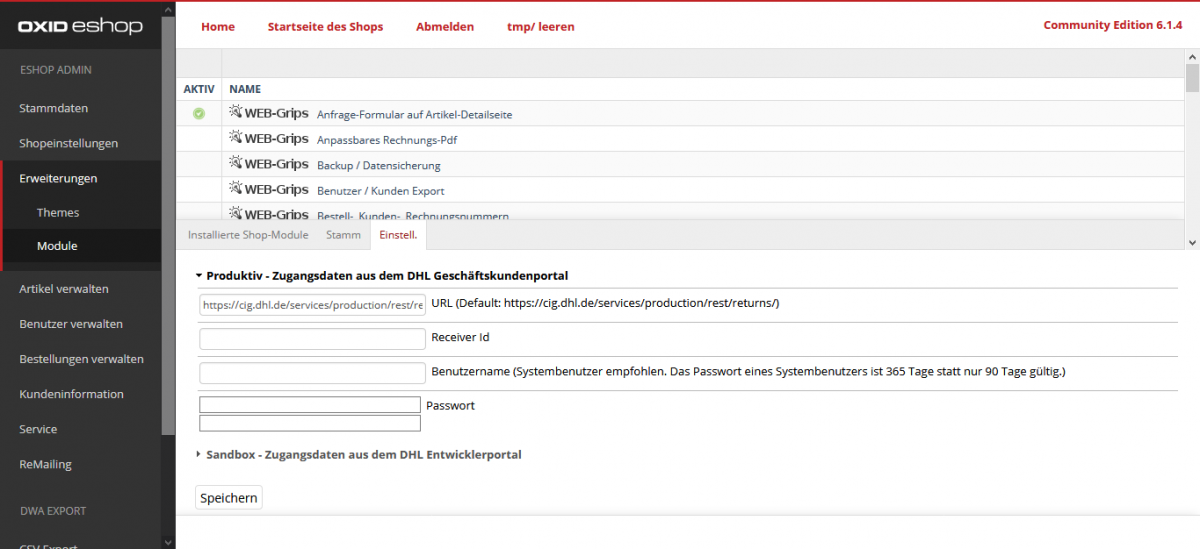Viewport: 1200px width, 549px height.
Task: Click the DWA EXPORT sidebar heading
Action: [53, 511]
